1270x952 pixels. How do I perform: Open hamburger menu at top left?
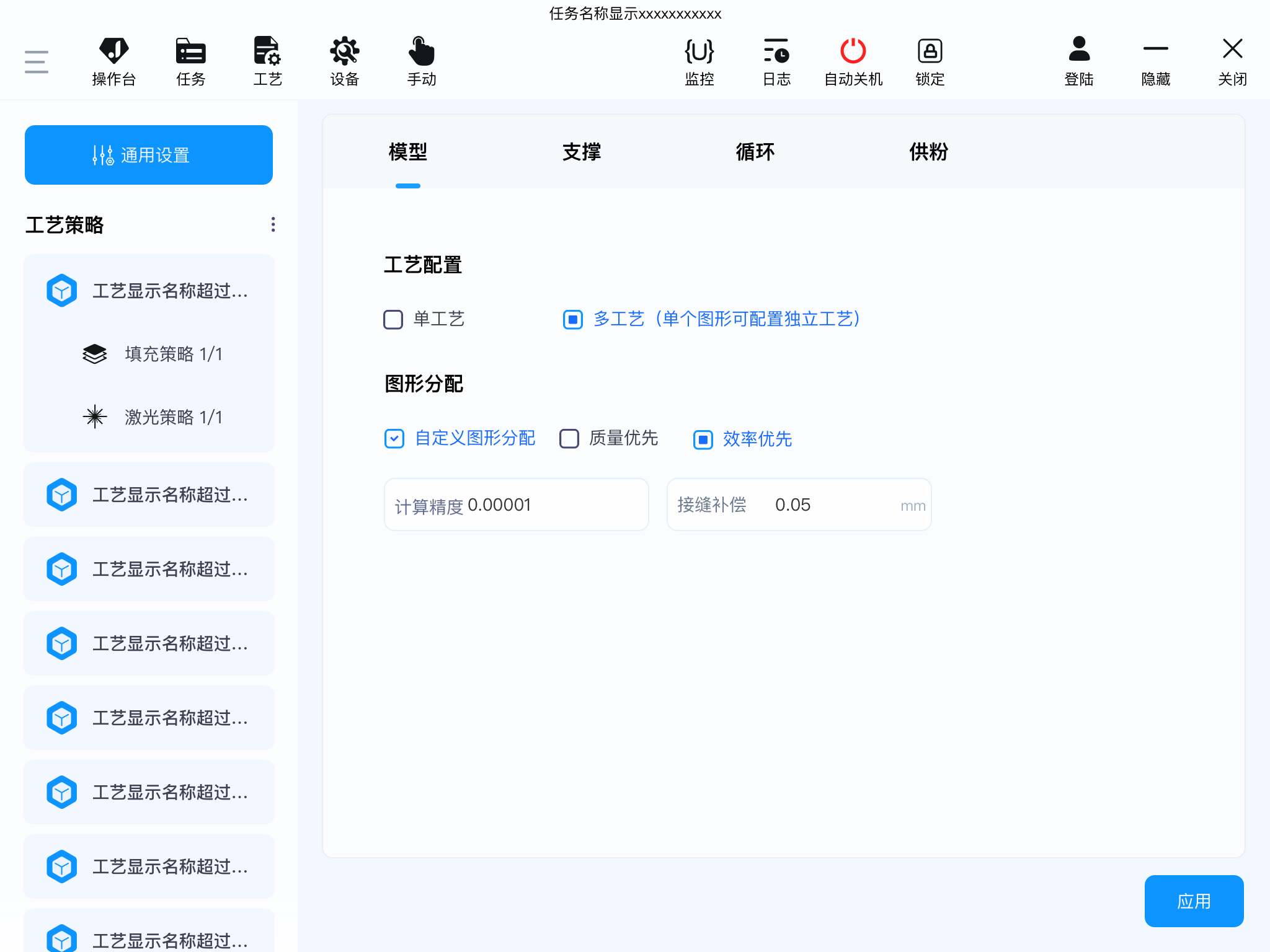click(x=37, y=61)
